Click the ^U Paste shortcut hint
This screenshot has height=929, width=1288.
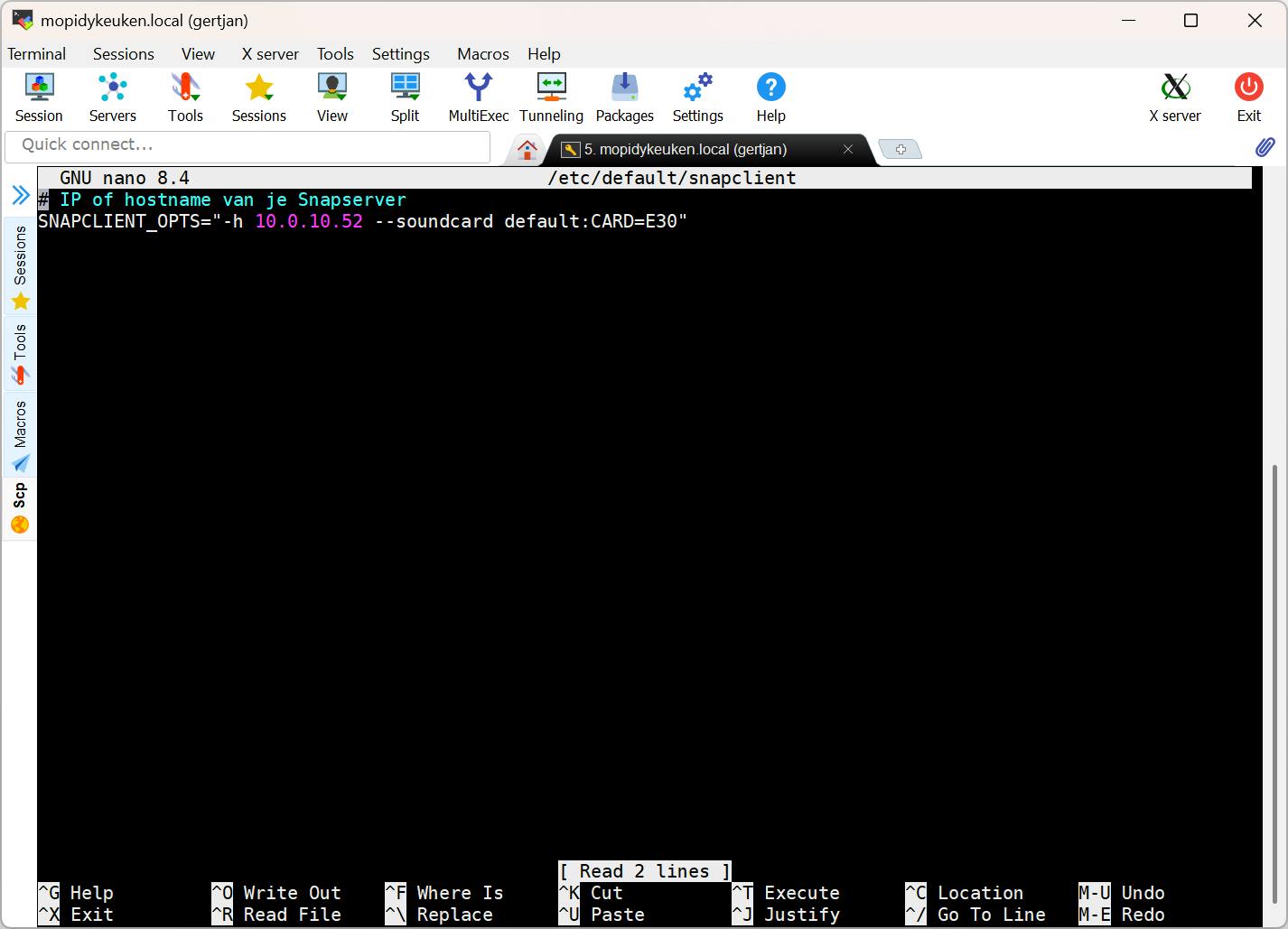602,915
